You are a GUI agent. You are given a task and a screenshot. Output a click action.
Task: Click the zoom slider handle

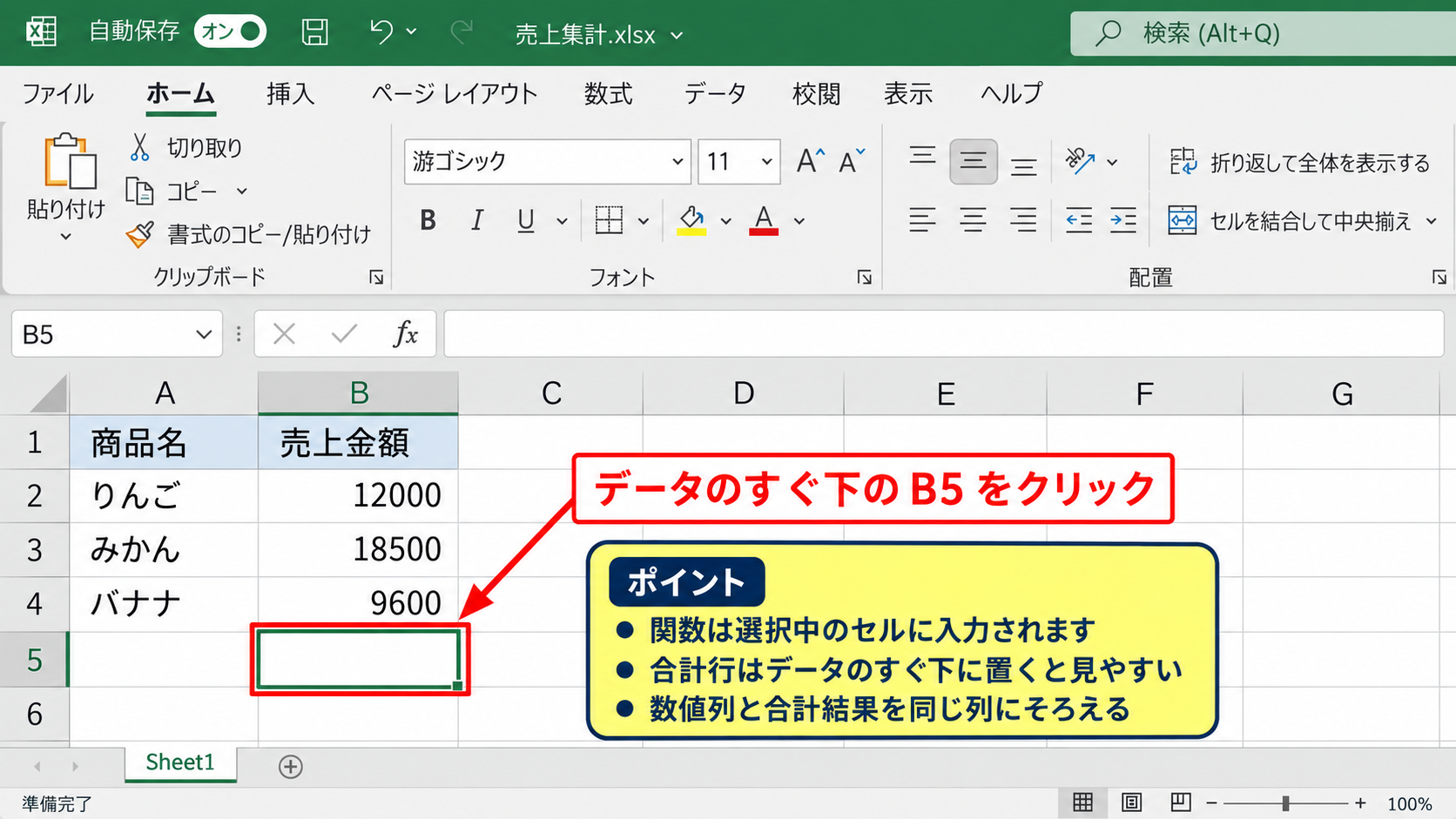pyautogui.click(x=1285, y=803)
